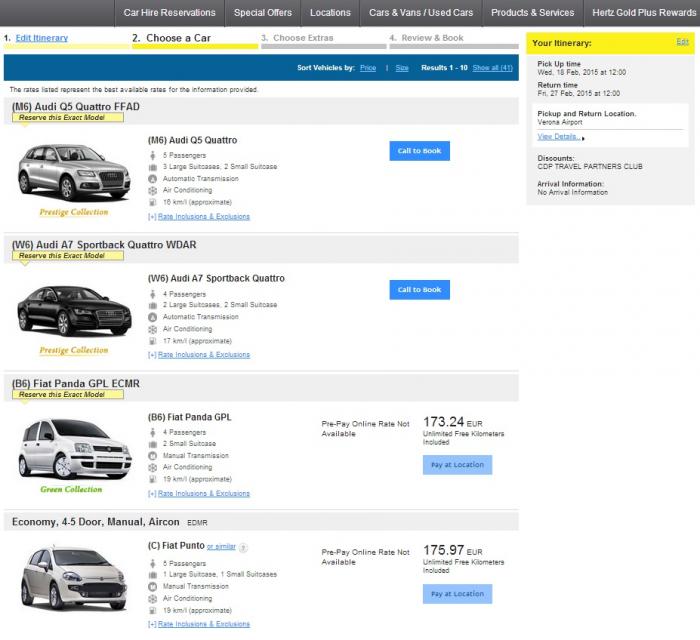700x640 pixels.
Task: Click air conditioning icon for Fiat Panda
Action: click(x=153, y=467)
